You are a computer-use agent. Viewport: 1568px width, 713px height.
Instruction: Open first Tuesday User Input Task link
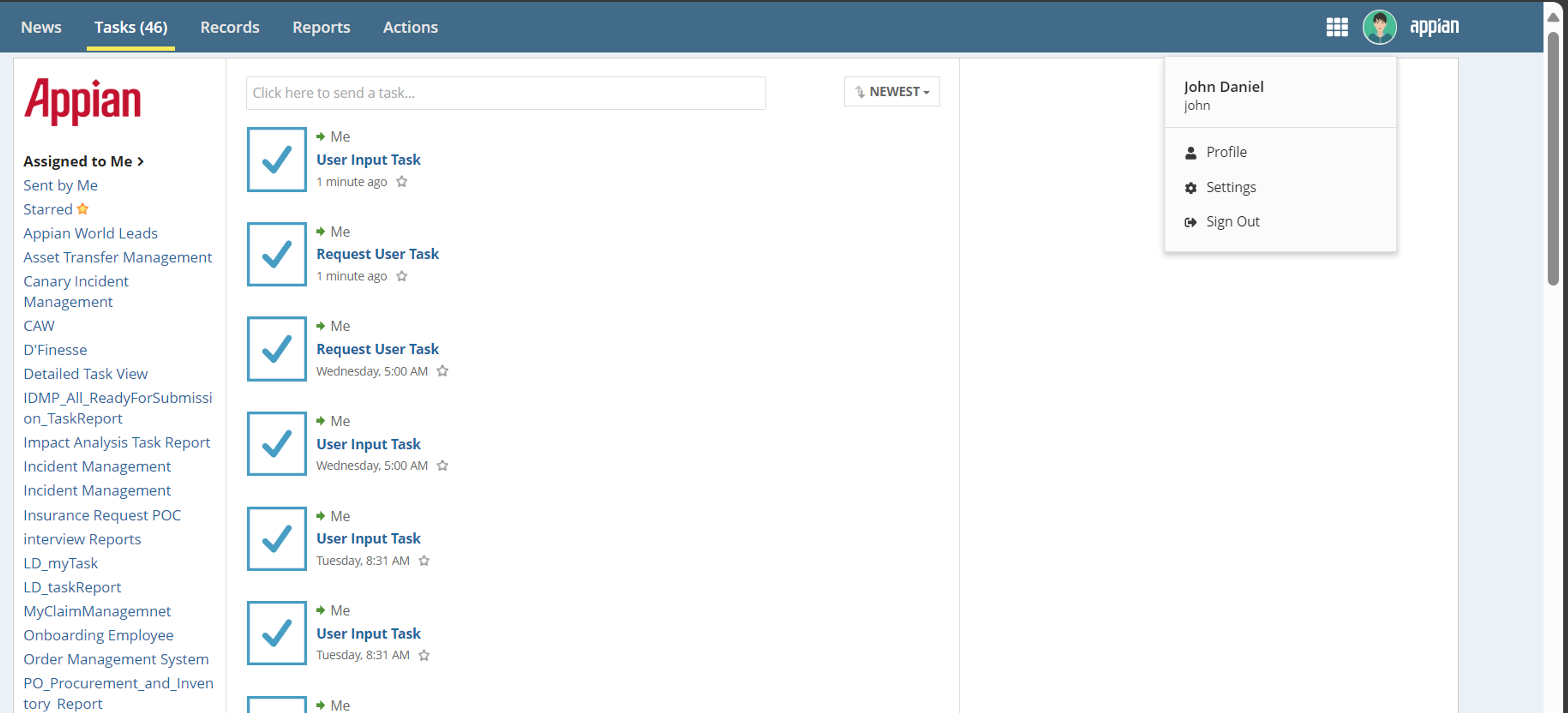pos(368,539)
